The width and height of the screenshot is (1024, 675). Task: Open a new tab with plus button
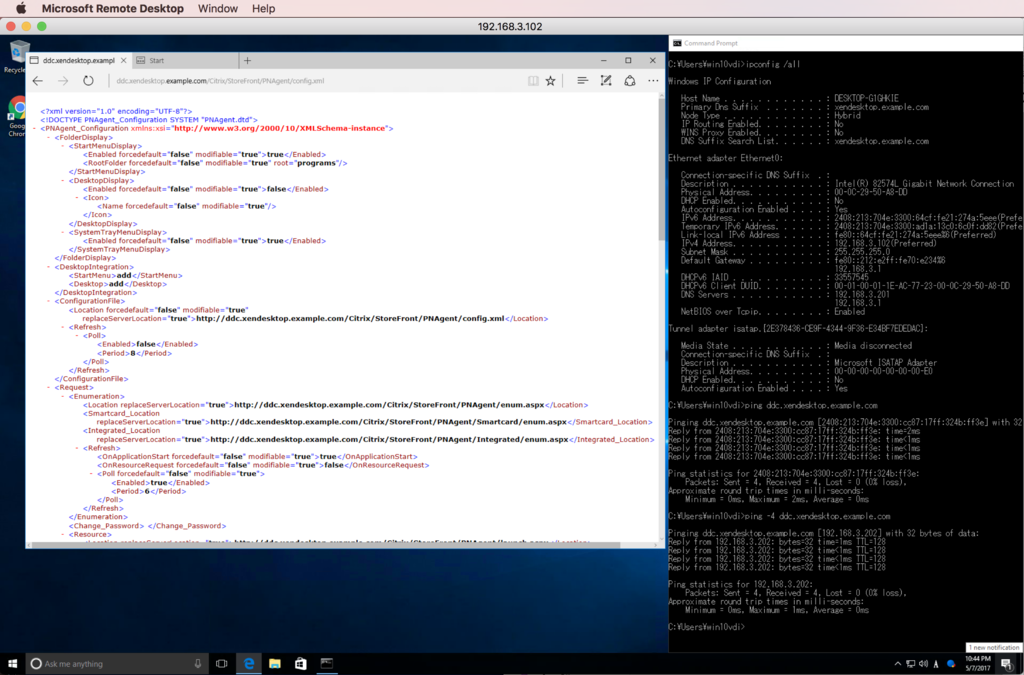click(247, 61)
